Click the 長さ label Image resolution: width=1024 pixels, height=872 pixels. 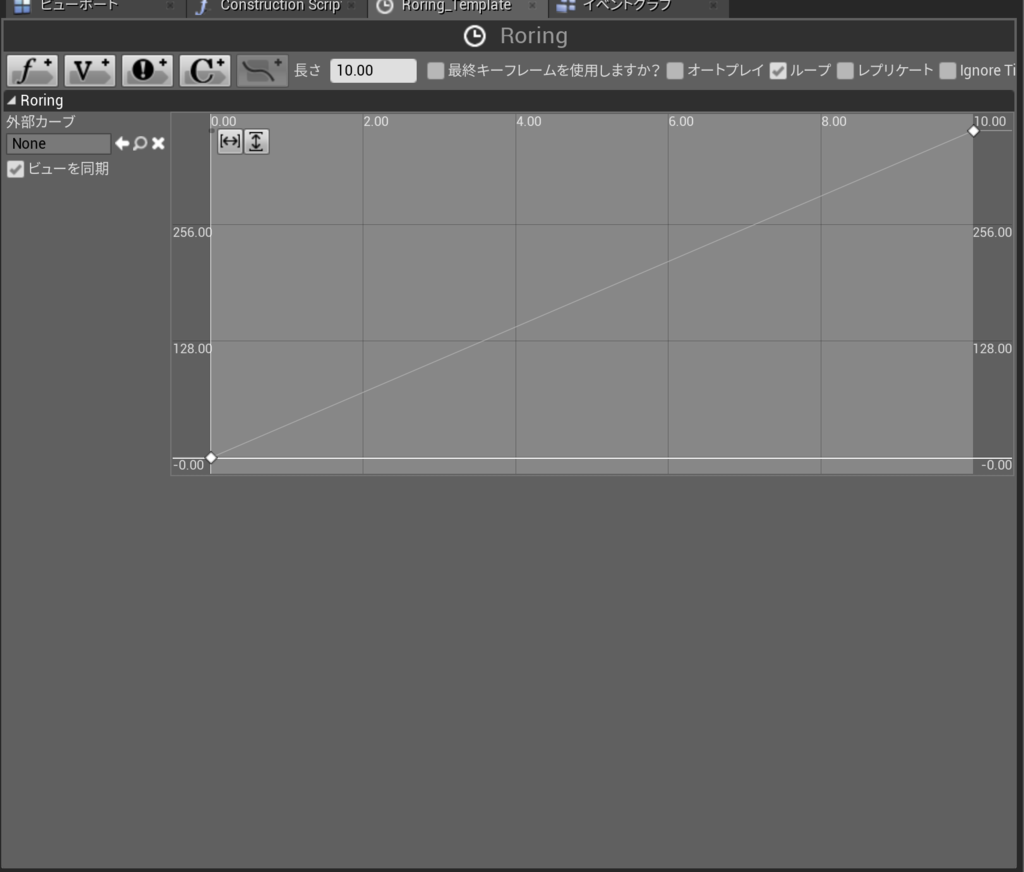[x=307, y=71]
